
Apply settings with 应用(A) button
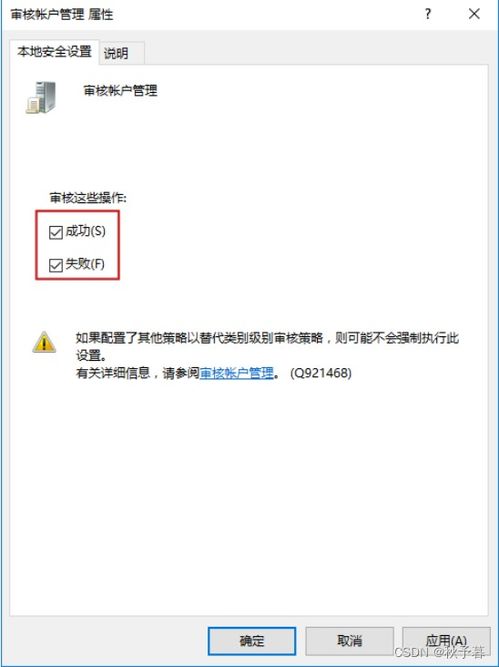pos(446,641)
